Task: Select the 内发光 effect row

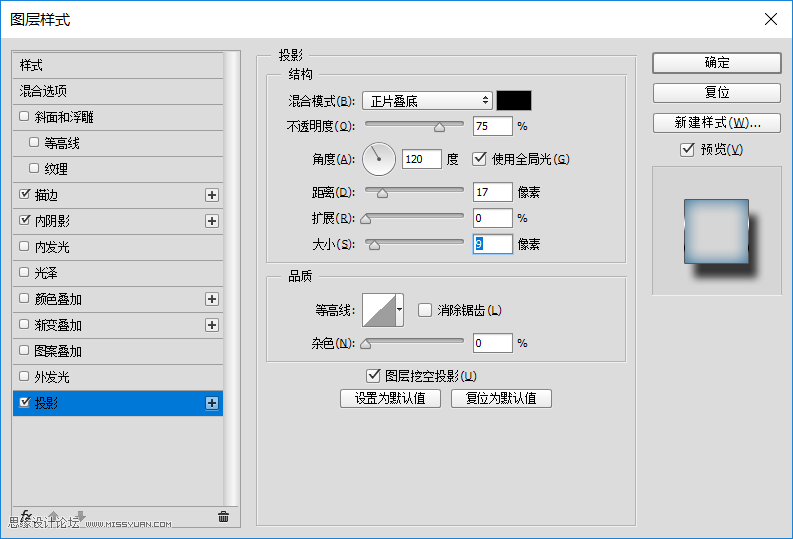Action: (x=118, y=247)
